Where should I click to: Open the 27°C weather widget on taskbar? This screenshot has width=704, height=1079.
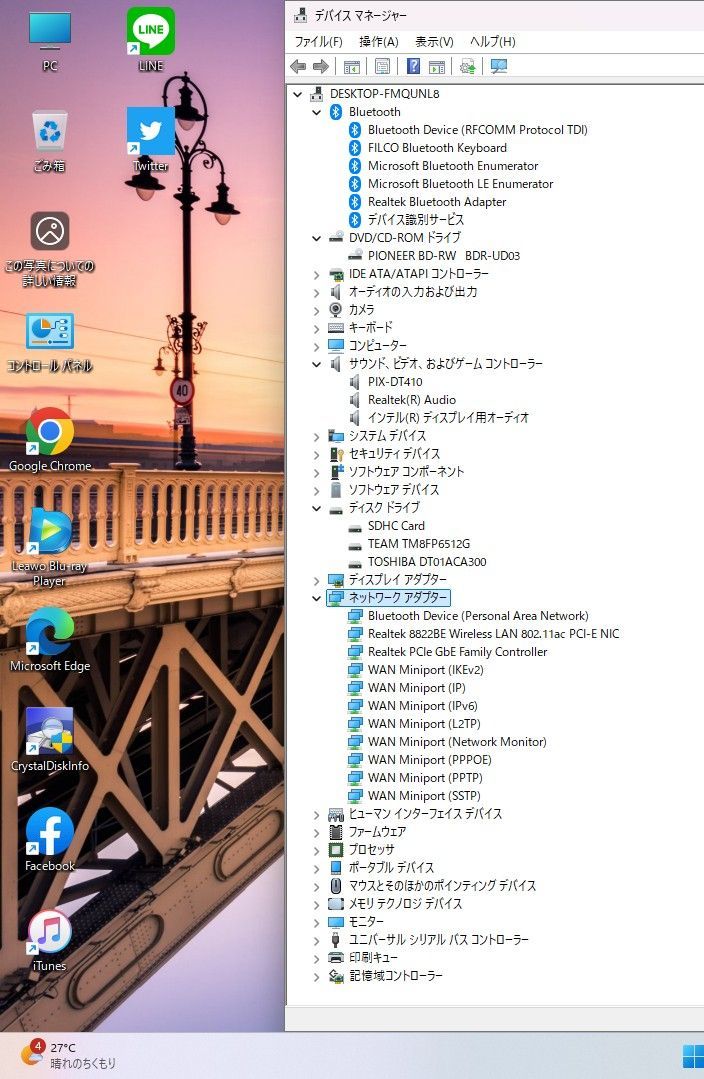pyautogui.click(x=67, y=1055)
